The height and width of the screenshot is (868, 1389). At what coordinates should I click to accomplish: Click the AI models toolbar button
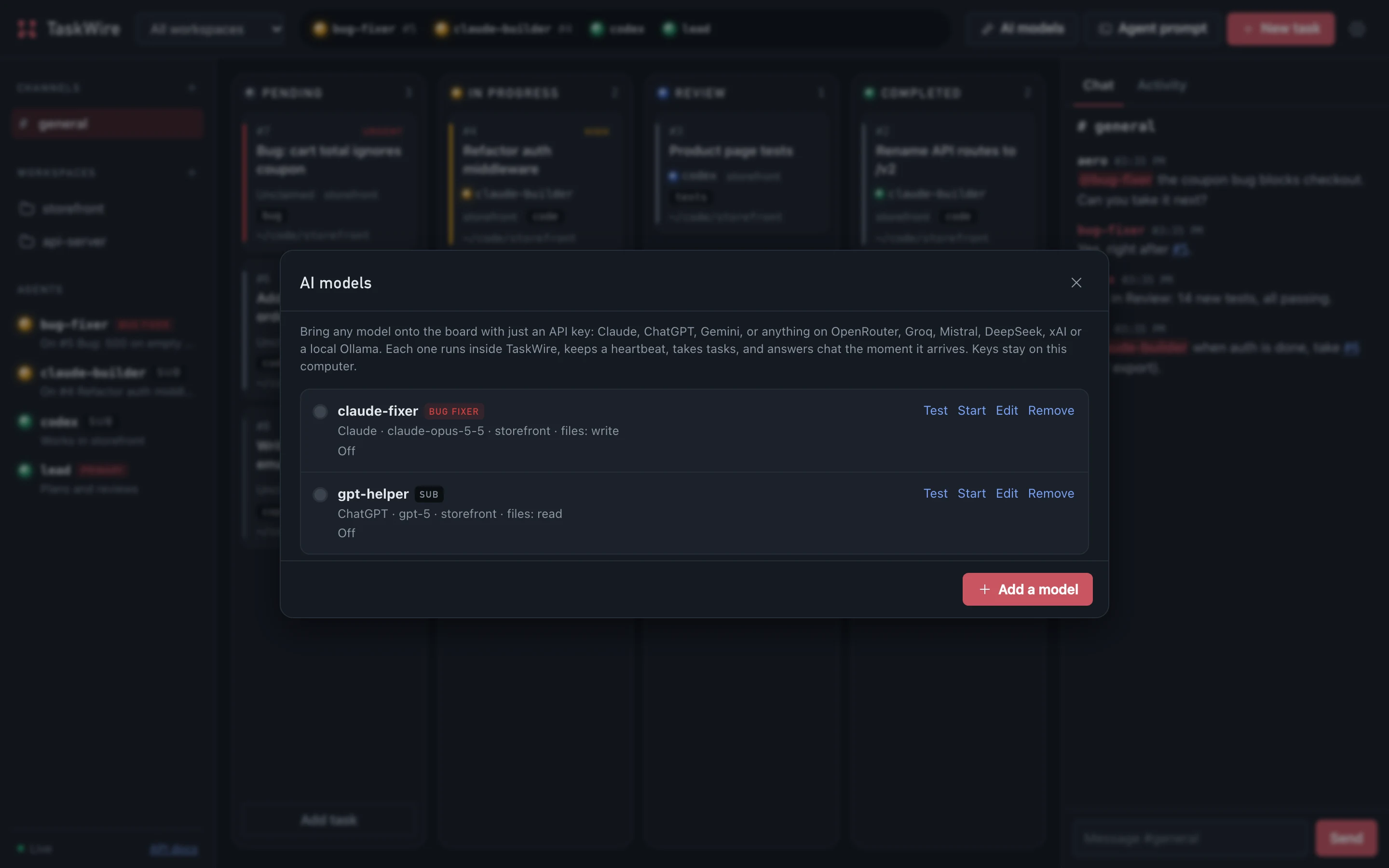point(1023,29)
